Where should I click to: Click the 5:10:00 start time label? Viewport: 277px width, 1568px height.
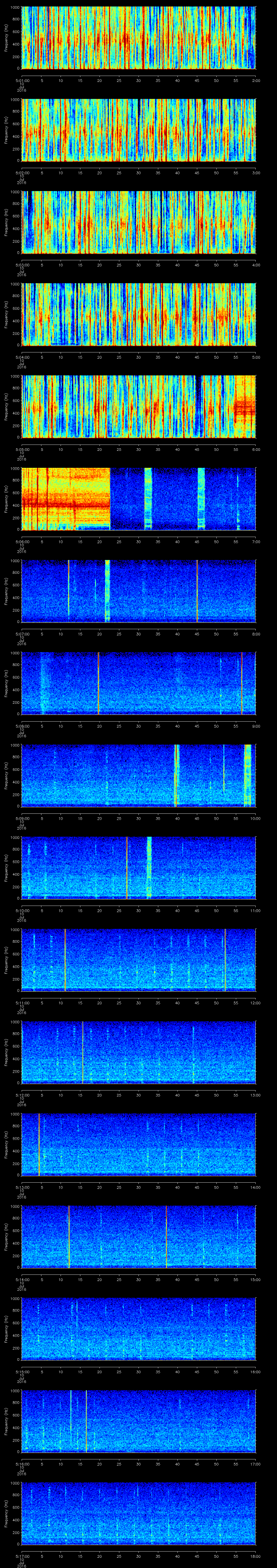[x=21, y=910]
